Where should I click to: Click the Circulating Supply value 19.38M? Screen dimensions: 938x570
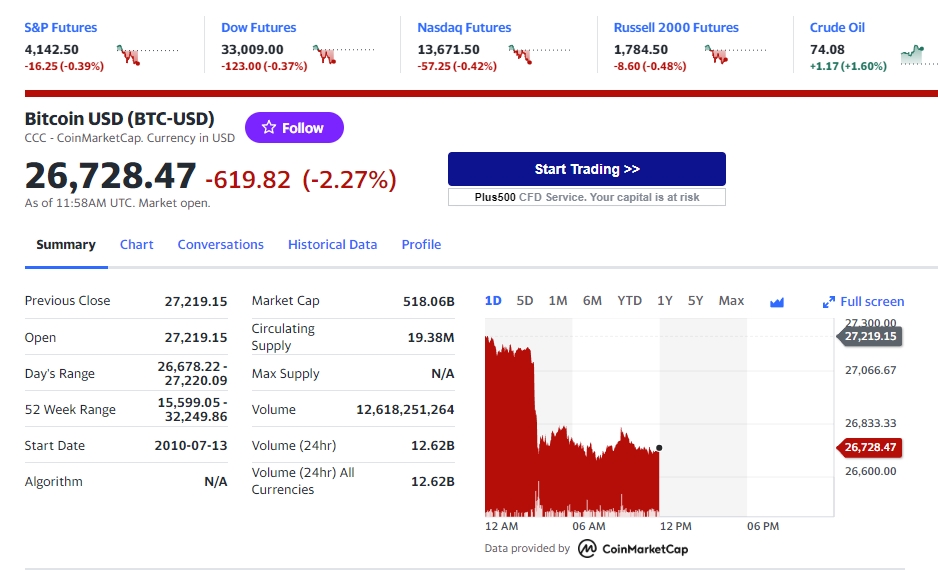coord(431,337)
